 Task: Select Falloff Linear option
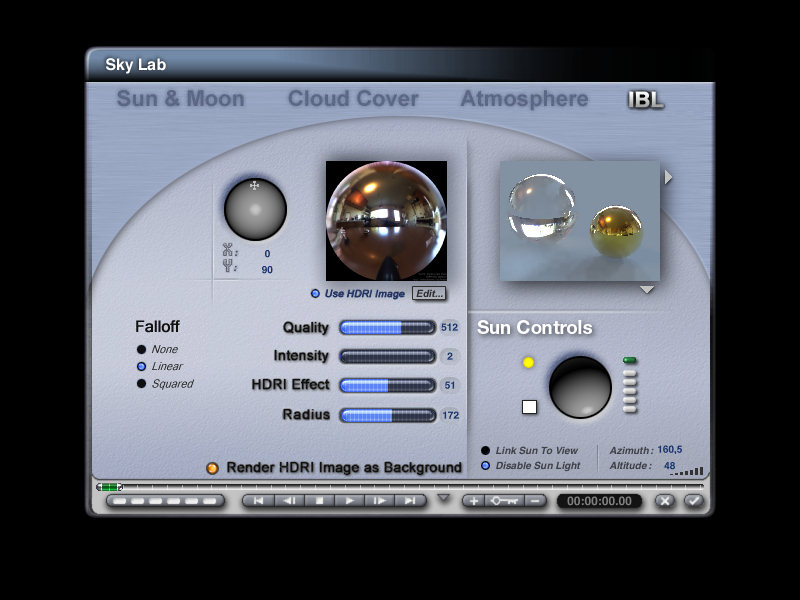click(x=160, y=366)
